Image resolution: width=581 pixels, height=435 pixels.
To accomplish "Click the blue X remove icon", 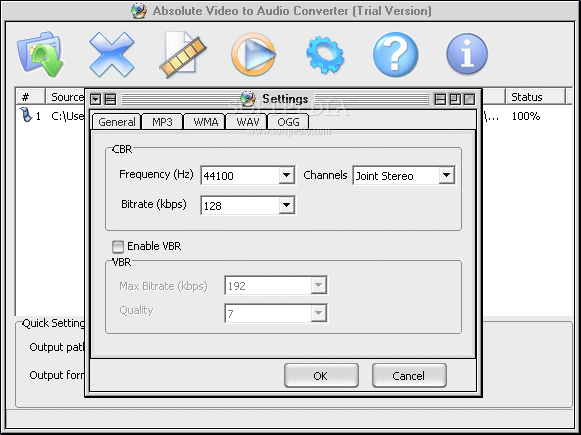I will click(112, 54).
